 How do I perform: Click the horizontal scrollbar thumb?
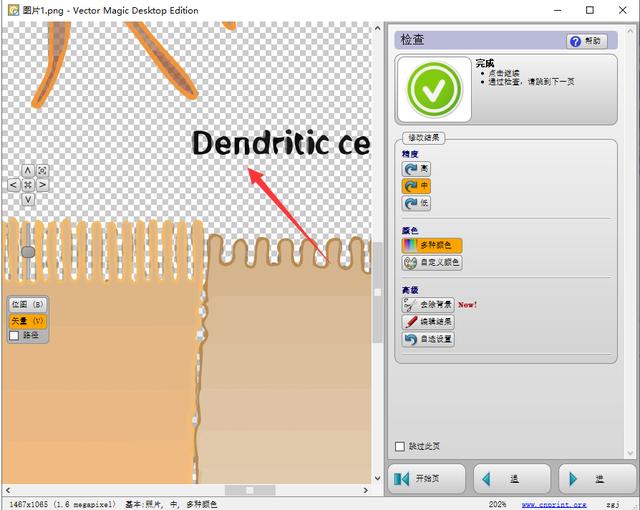coord(250,490)
